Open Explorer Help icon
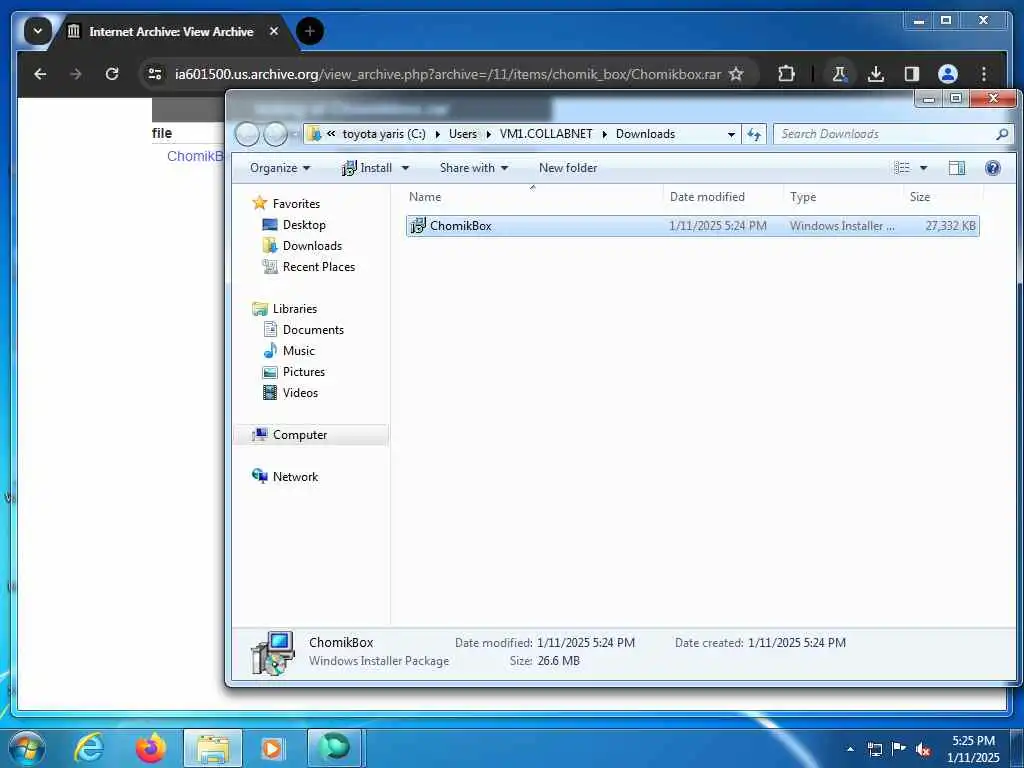 click(993, 168)
